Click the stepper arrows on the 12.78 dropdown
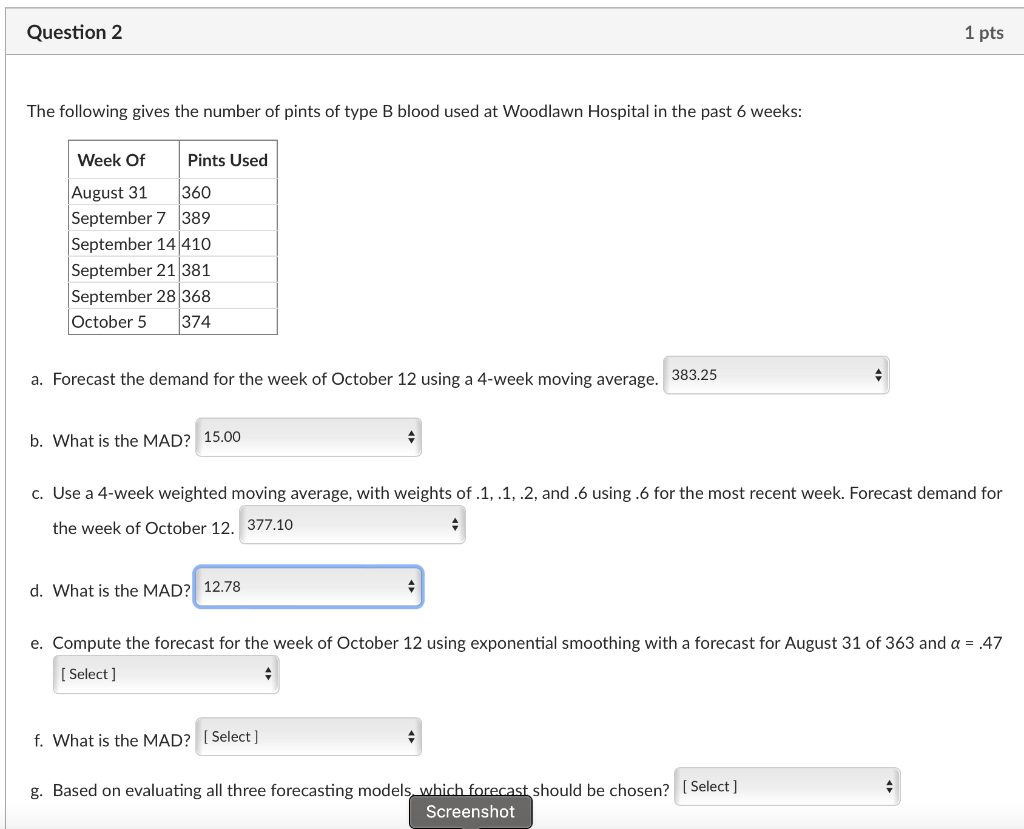This screenshot has width=1024, height=829. point(409,587)
